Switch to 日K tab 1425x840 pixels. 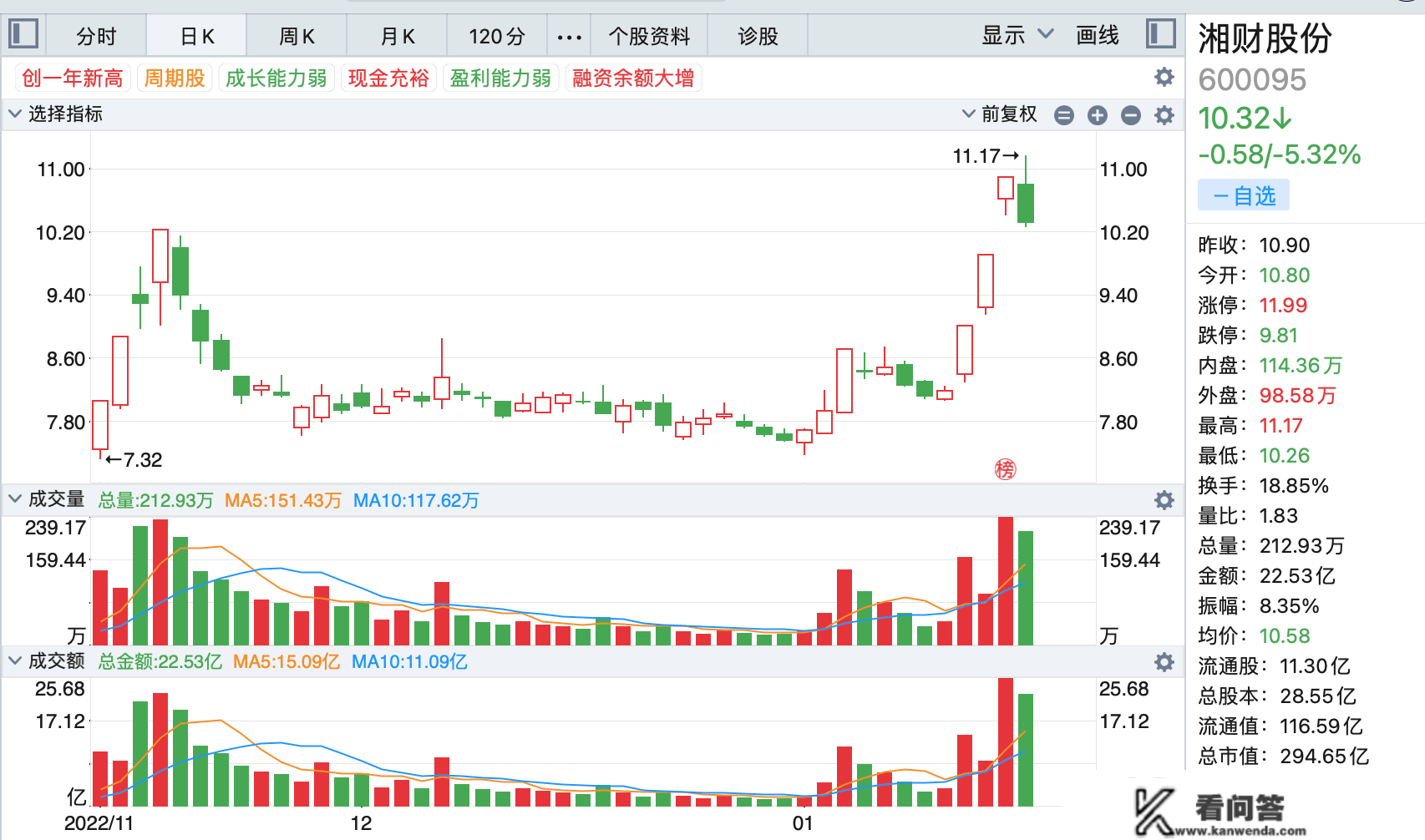tap(197, 36)
